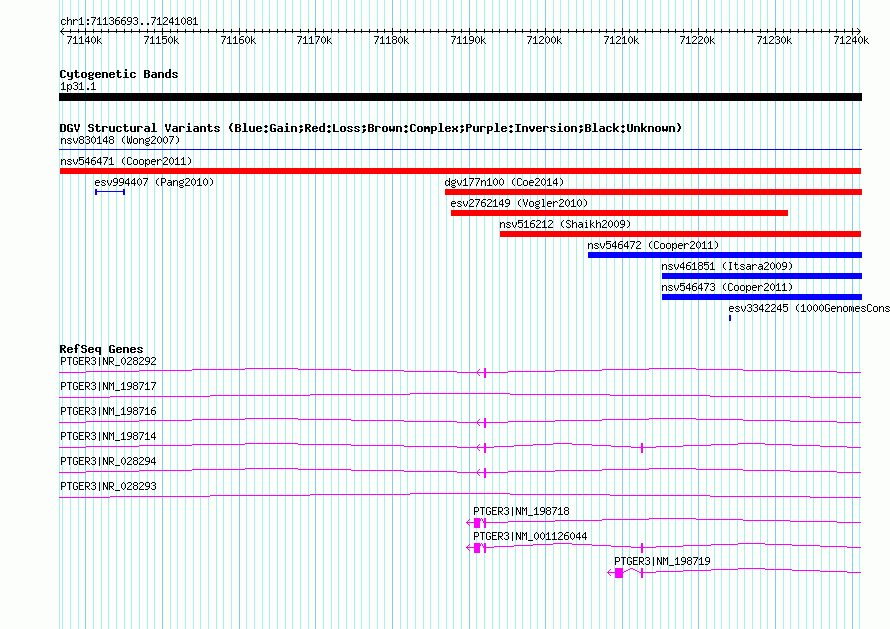Click the tiny blue esv3342245 variant mark
890x629 pixels.
click(730, 318)
